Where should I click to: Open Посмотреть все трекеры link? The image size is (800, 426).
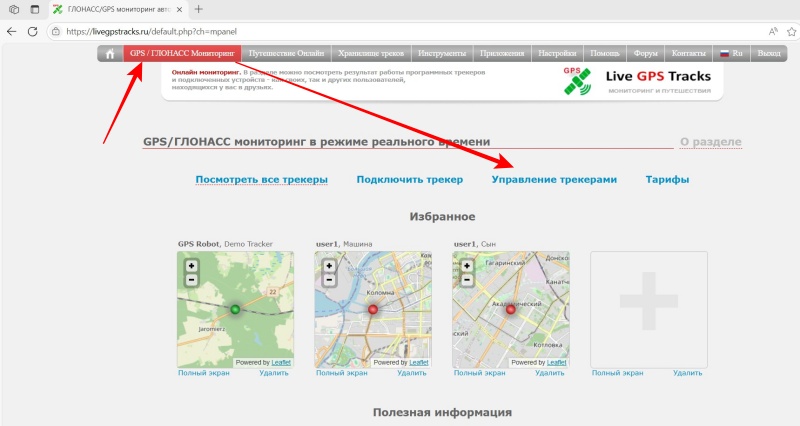tap(261, 180)
